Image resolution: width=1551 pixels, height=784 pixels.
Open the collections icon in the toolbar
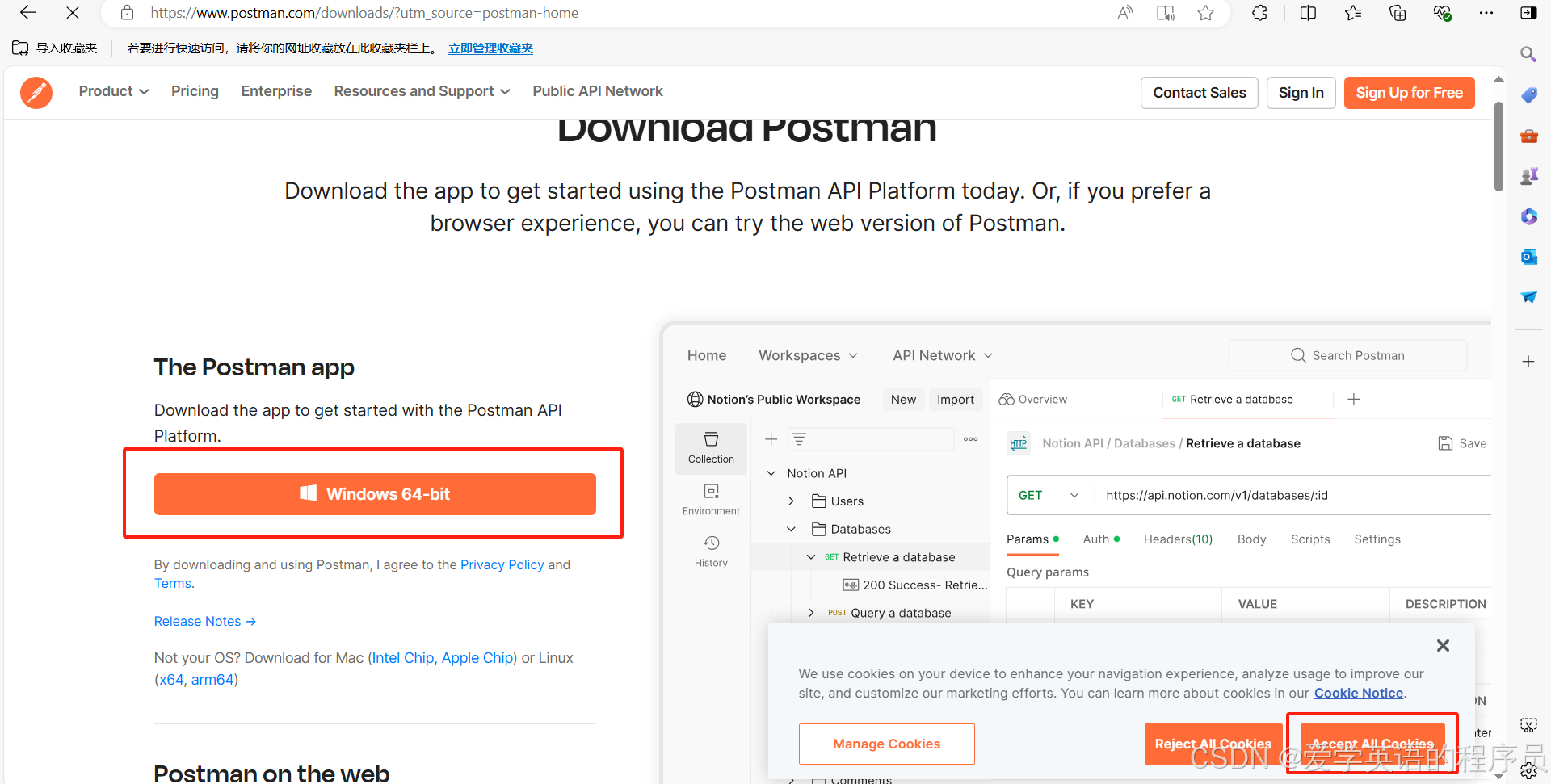(x=1398, y=13)
